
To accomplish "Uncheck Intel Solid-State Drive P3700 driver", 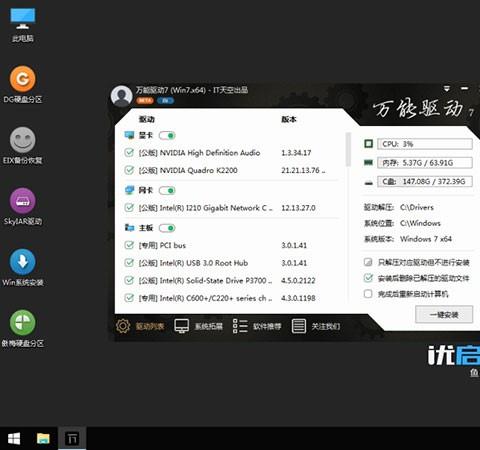I will pyautogui.click(x=129, y=280).
